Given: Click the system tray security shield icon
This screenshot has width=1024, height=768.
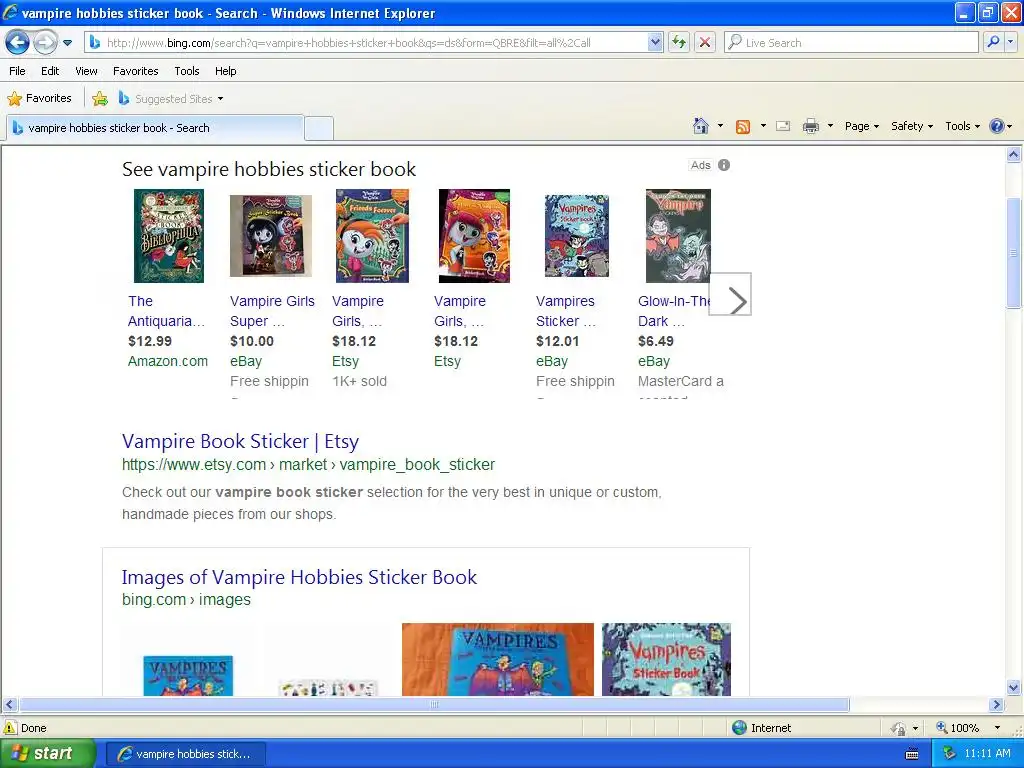Looking at the screenshot, I should coord(950,754).
